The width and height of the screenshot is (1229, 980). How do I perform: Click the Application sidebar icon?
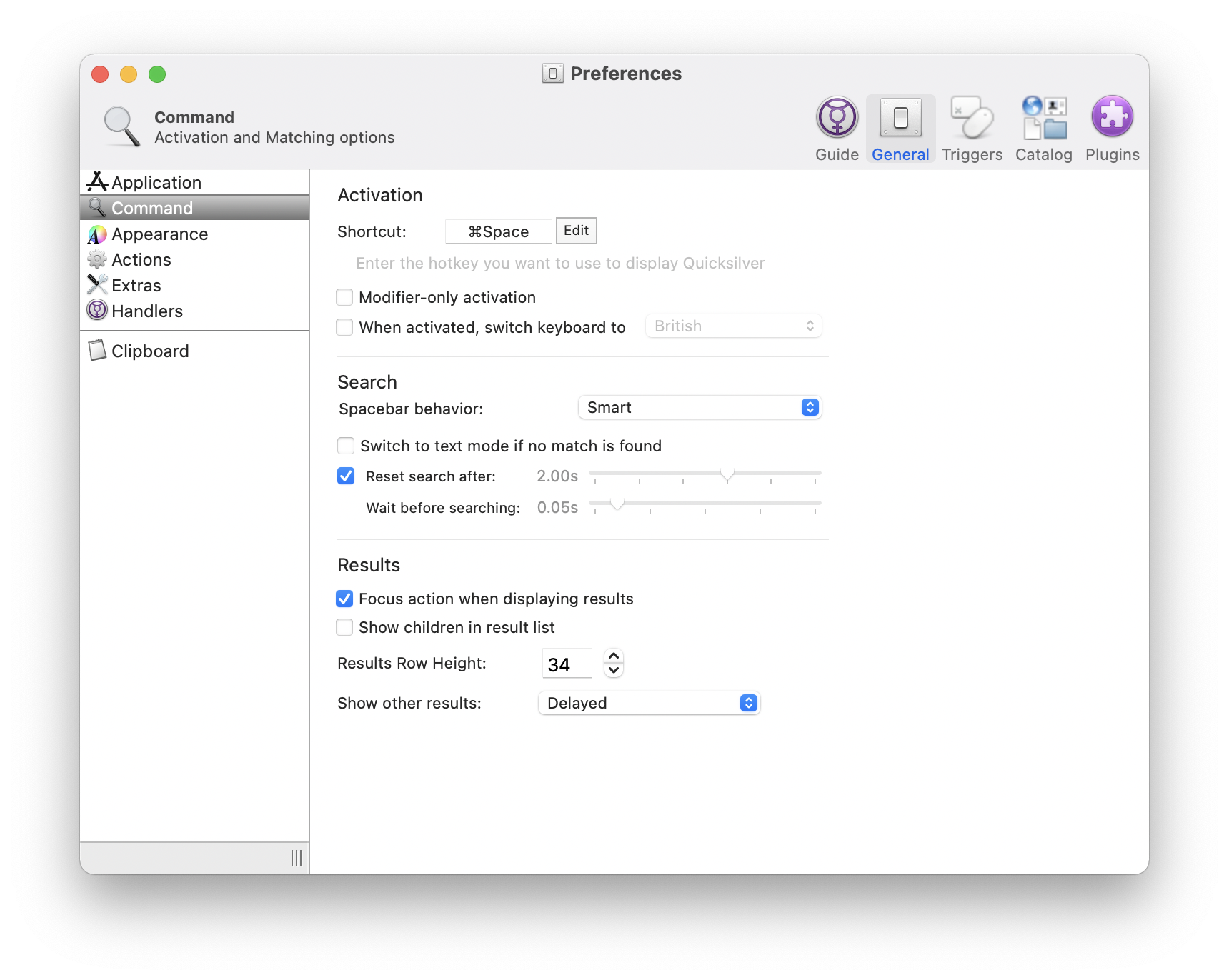tap(97, 182)
